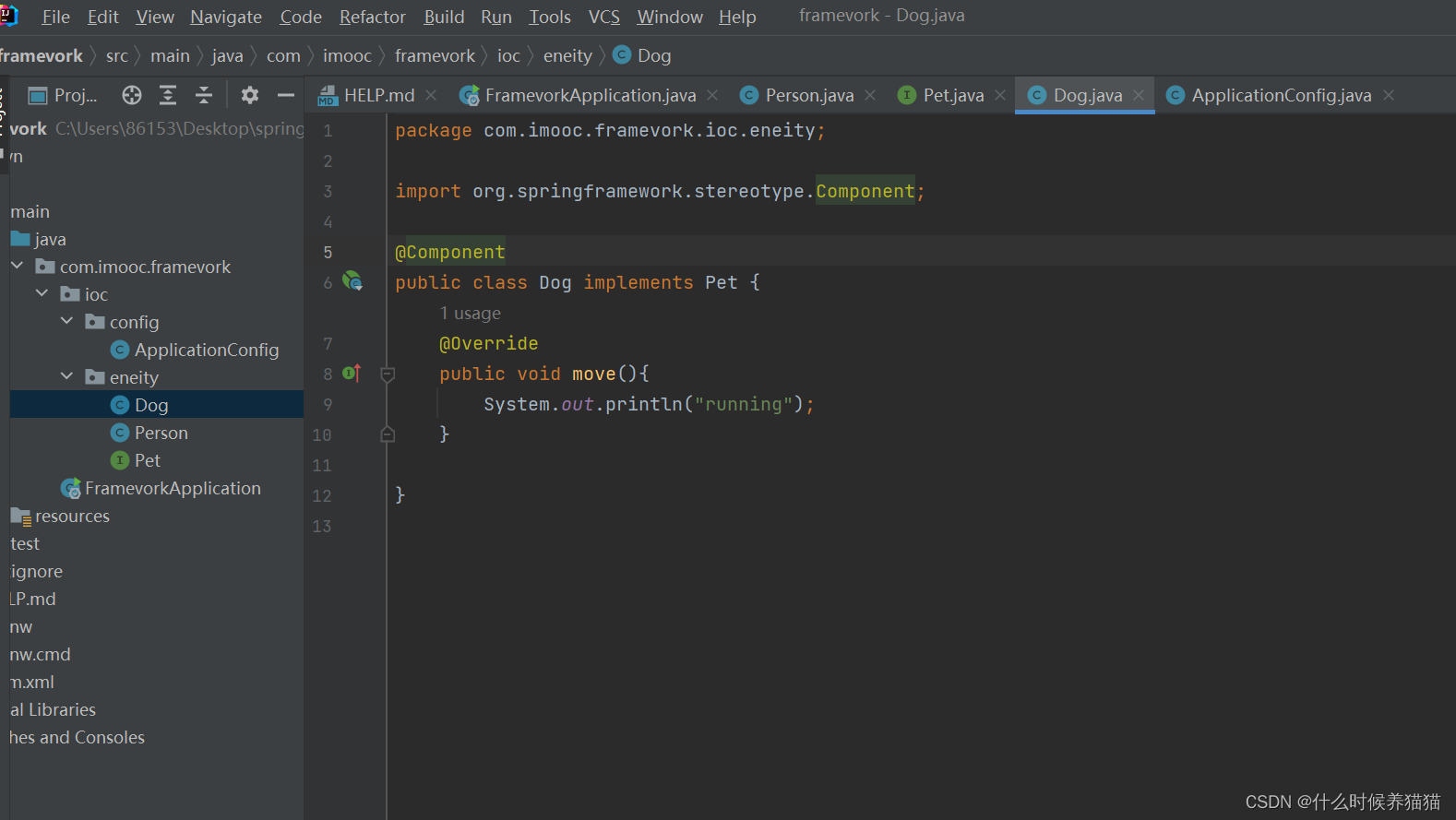The height and width of the screenshot is (820, 1456).
Task: Click the Collapse All icon in Project panel
Action: (x=204, y=95)
